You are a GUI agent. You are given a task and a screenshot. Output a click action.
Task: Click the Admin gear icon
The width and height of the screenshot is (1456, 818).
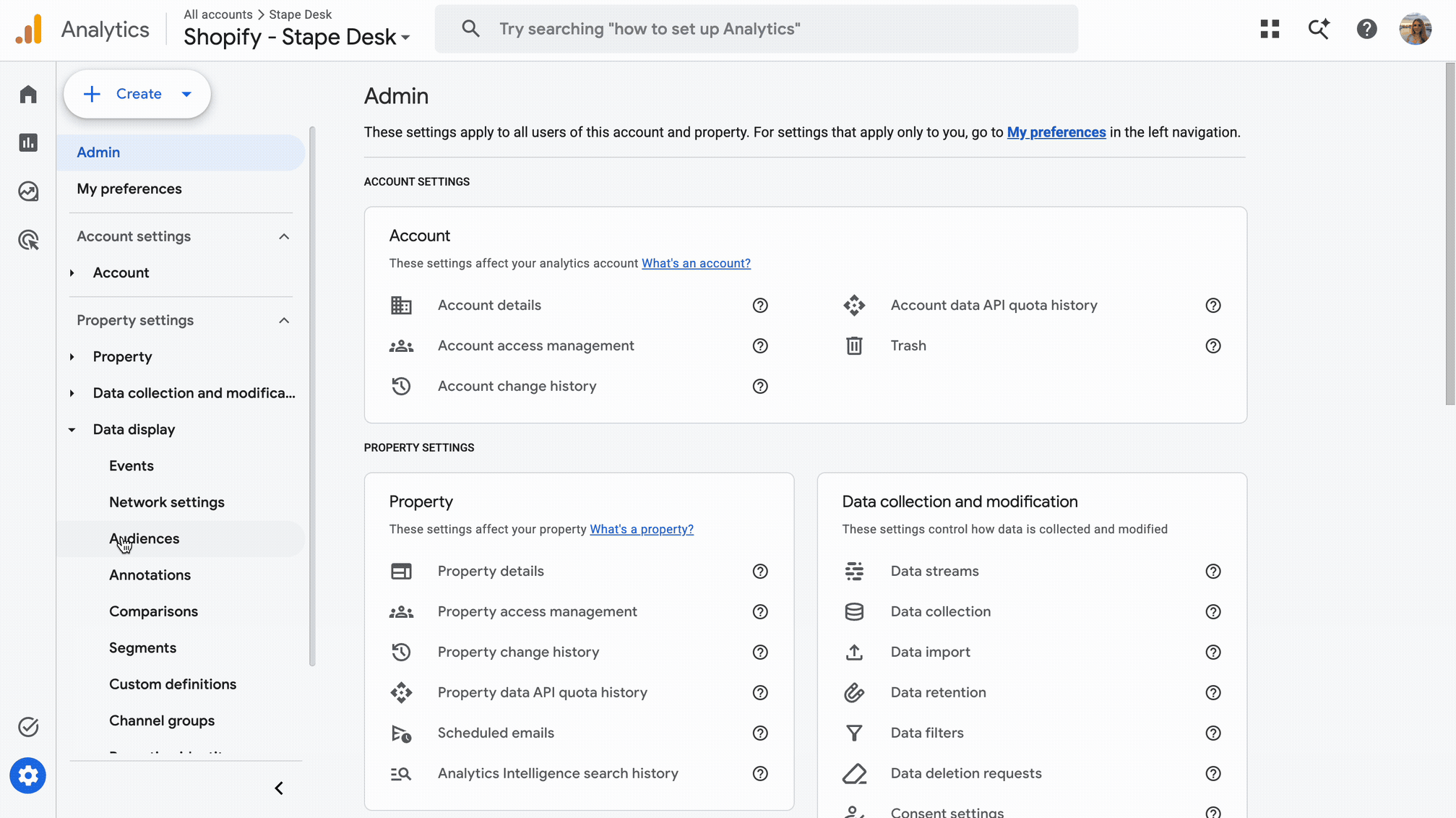click(x=28, y=776)
